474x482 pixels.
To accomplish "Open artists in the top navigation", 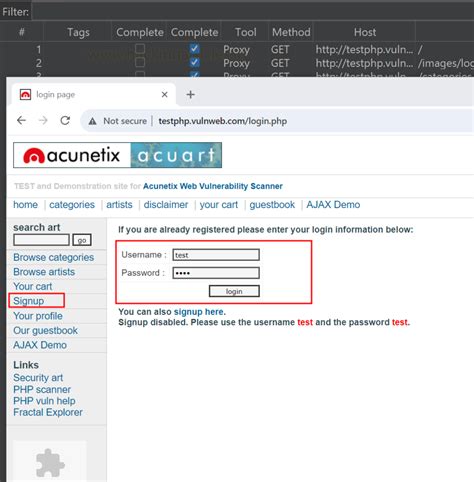I will 119,205.
